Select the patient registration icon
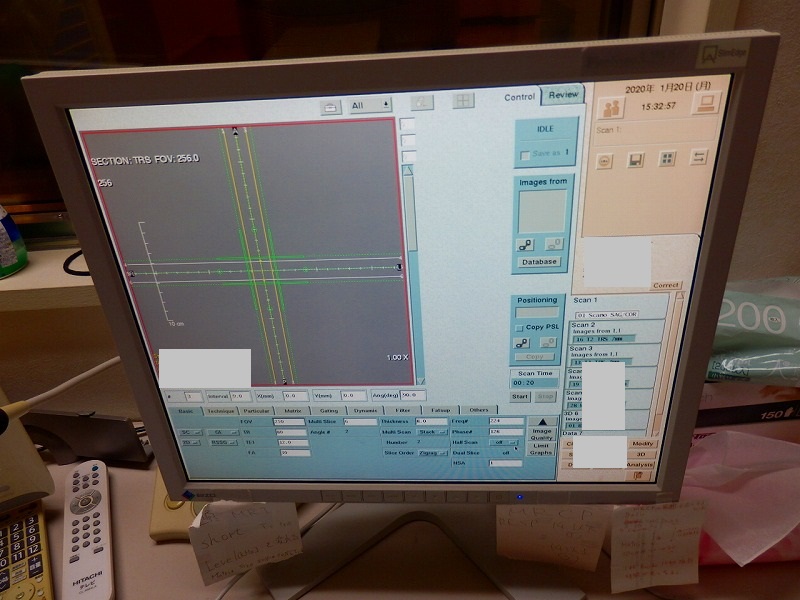Viewport: 800px width, 600px height. [612, 107]
